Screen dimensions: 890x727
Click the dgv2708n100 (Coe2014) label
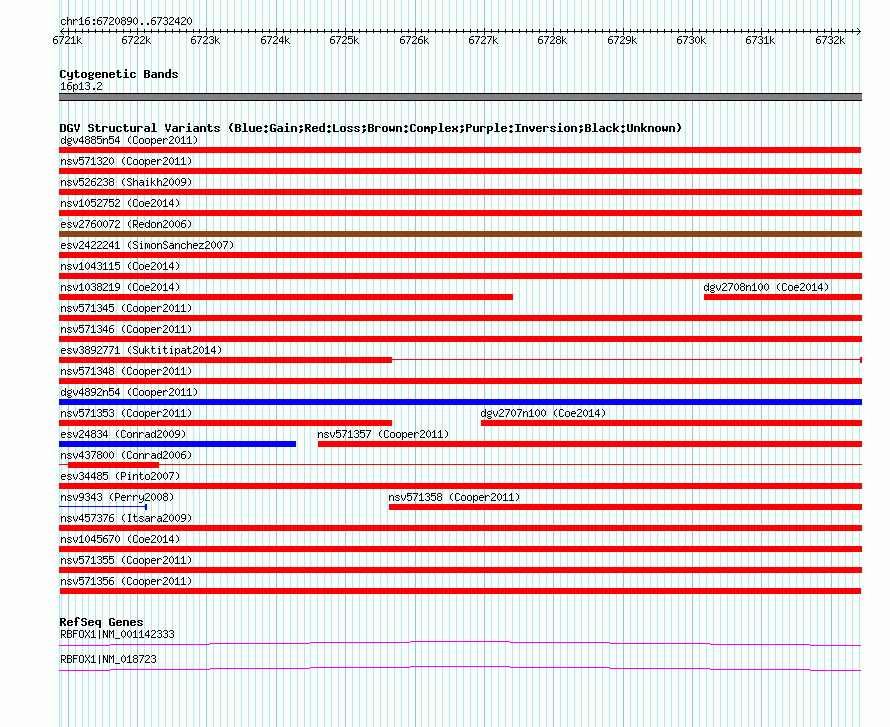pos(766,287)
